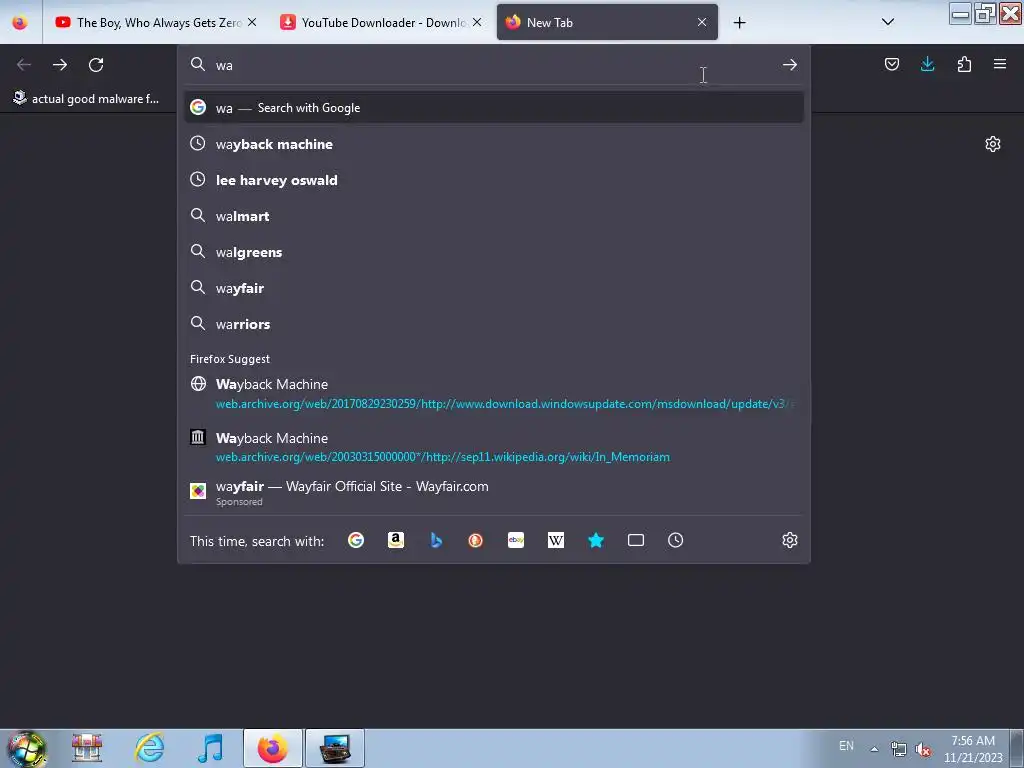Select 'wayfair' search suggestion
The image size is (1024, 768).
[494, 287]
